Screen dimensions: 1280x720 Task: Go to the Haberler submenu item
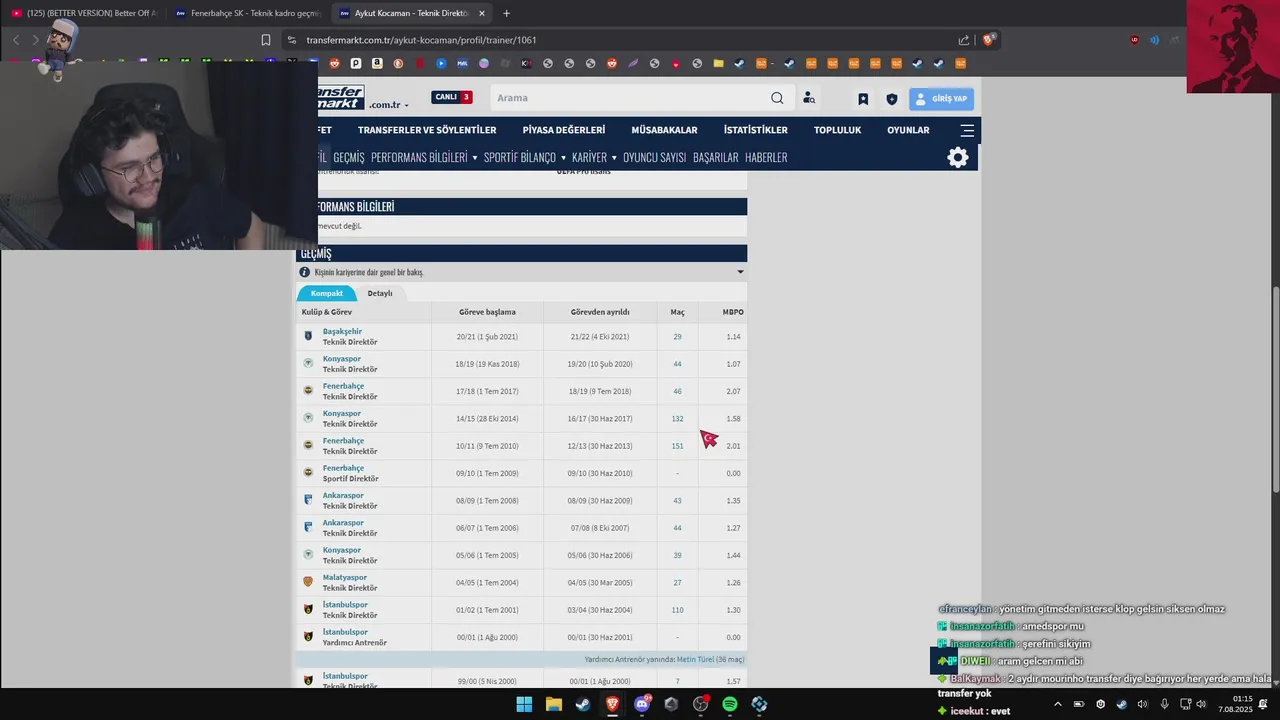766,157
